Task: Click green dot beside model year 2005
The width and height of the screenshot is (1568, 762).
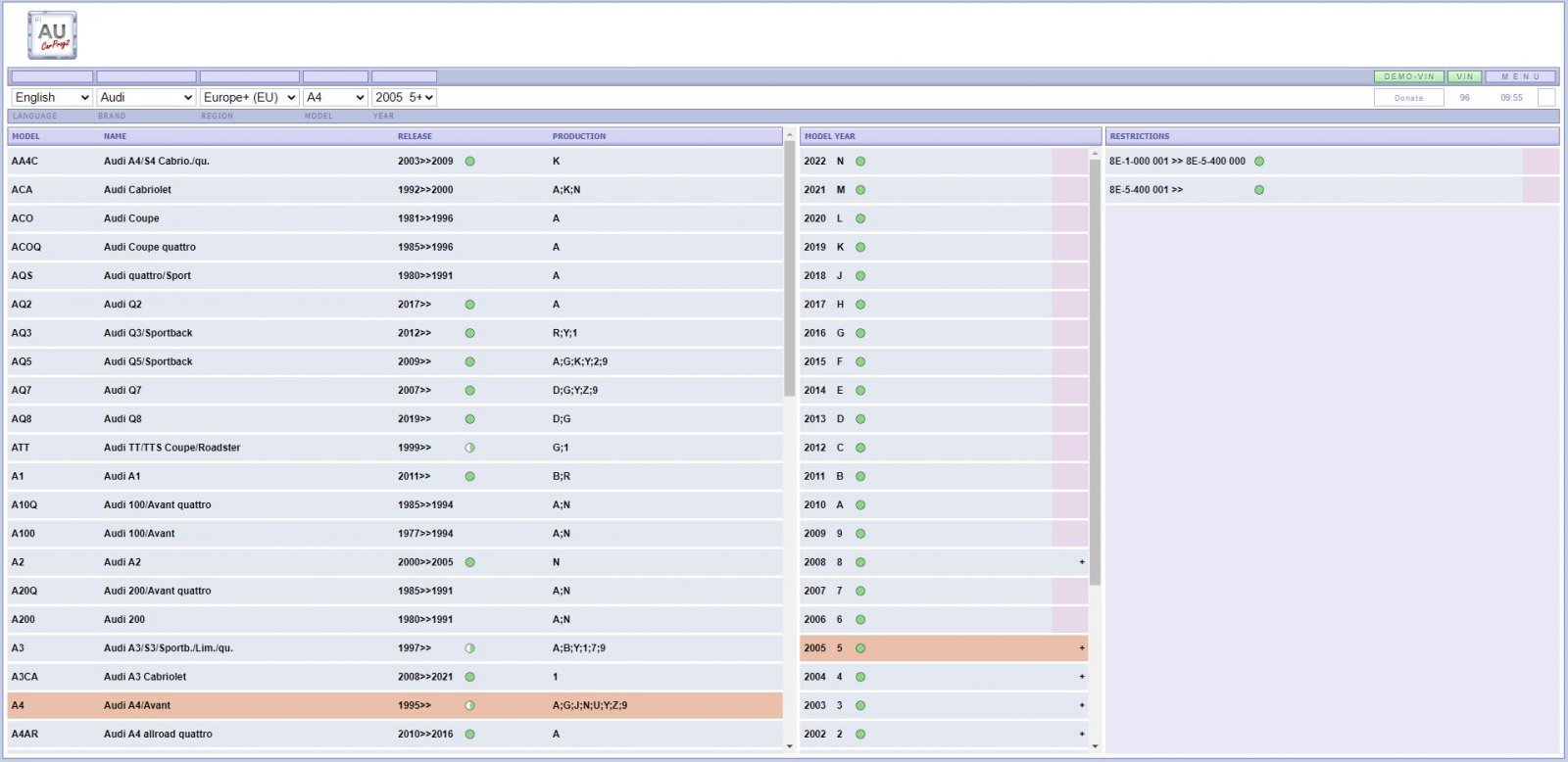Action: 860,648
